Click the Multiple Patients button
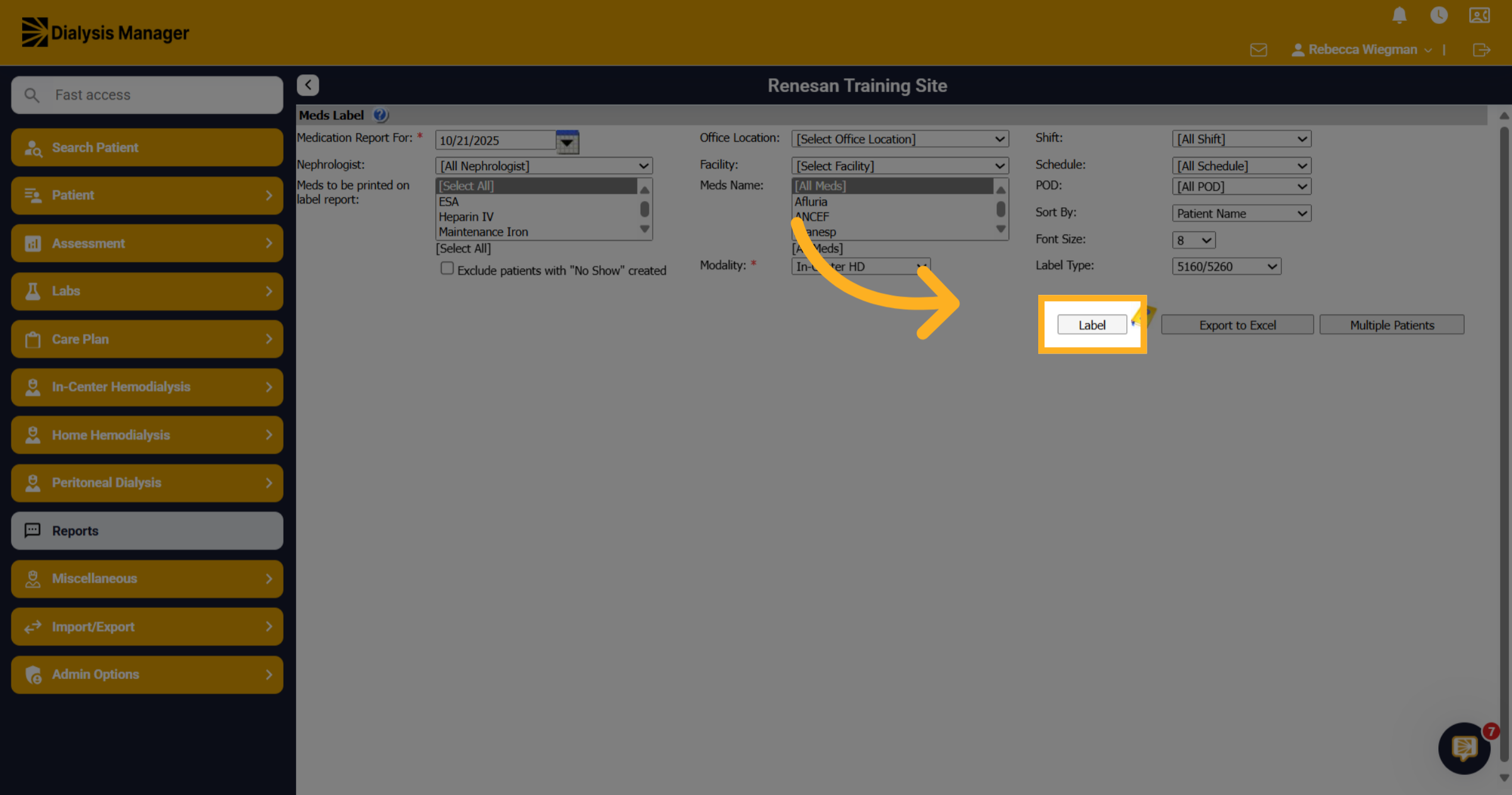Screen dimensions: 1512x795 [1392, 325]
